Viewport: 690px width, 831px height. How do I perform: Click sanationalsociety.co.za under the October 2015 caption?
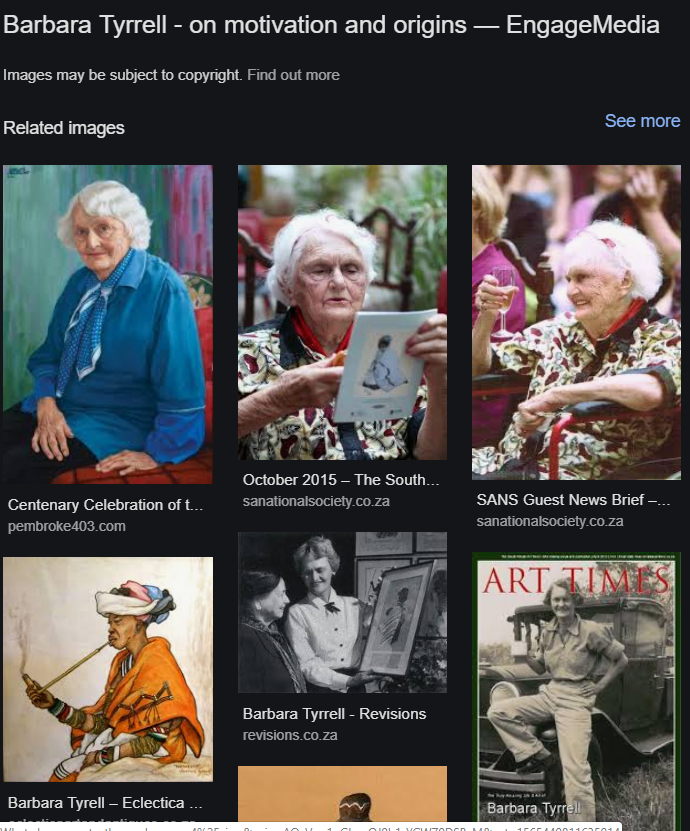316,501
